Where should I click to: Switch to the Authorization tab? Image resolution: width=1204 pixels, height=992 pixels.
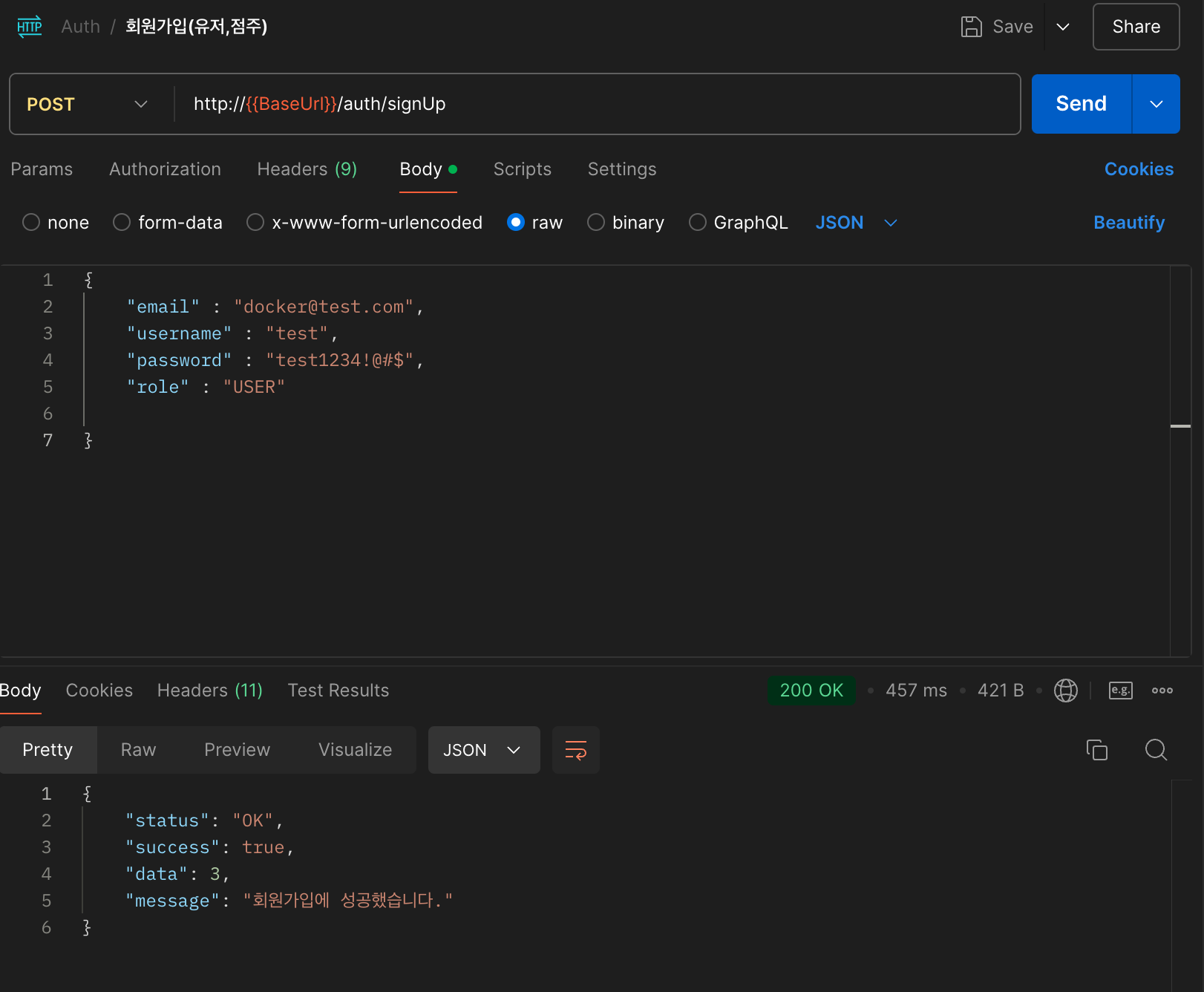pyautogui.click(x=165, y=169)
